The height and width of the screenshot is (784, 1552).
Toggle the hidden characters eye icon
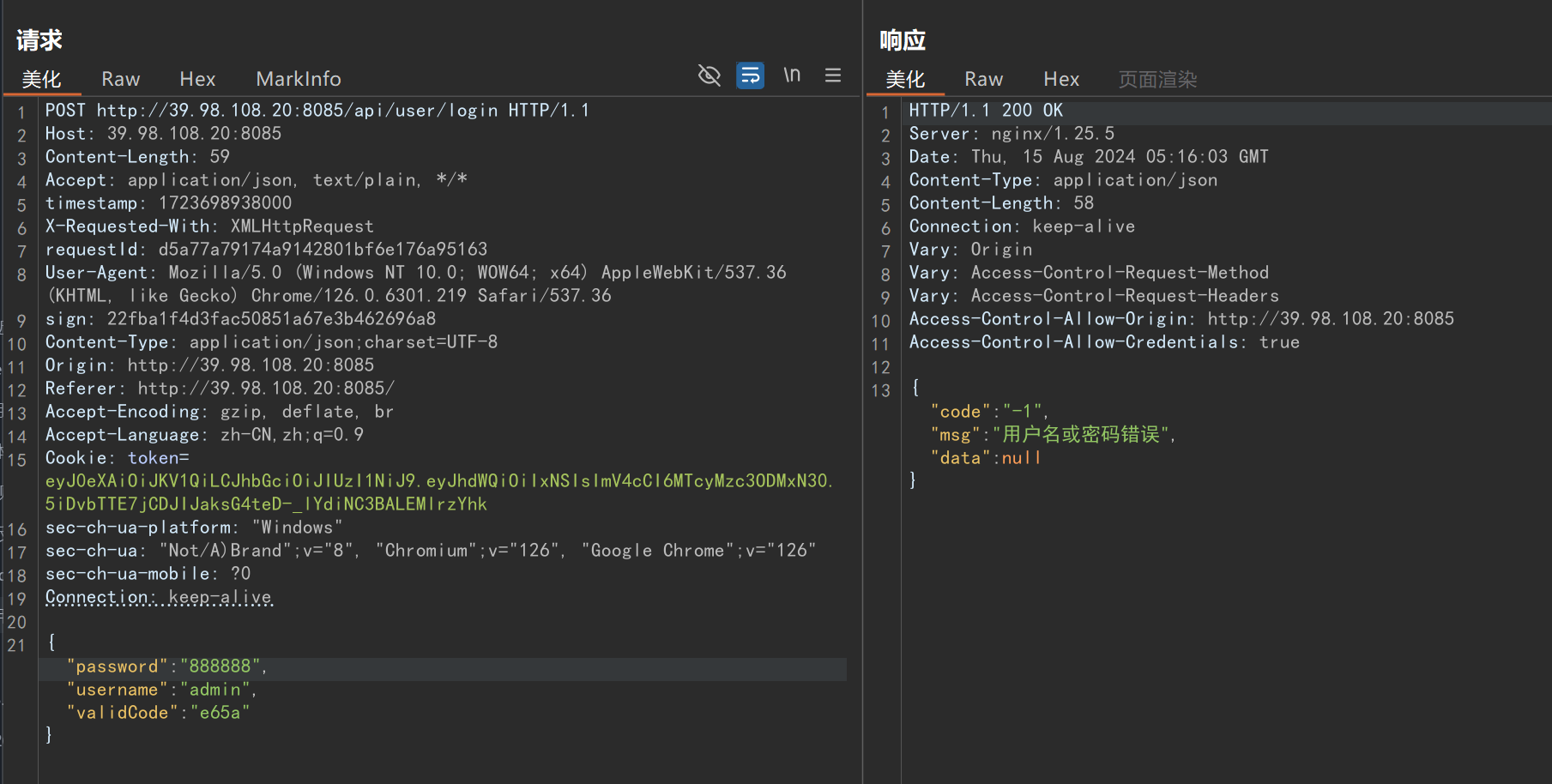pyautogui.click(x=709, y=75)
